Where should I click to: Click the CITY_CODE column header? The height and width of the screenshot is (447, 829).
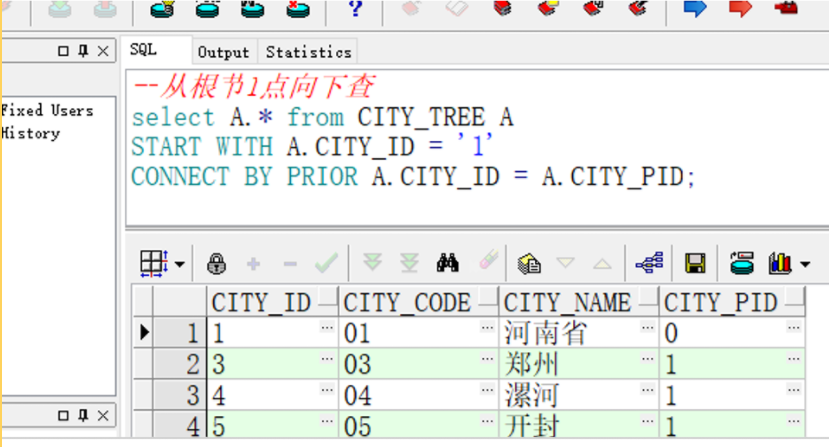[x=418, y=302]
